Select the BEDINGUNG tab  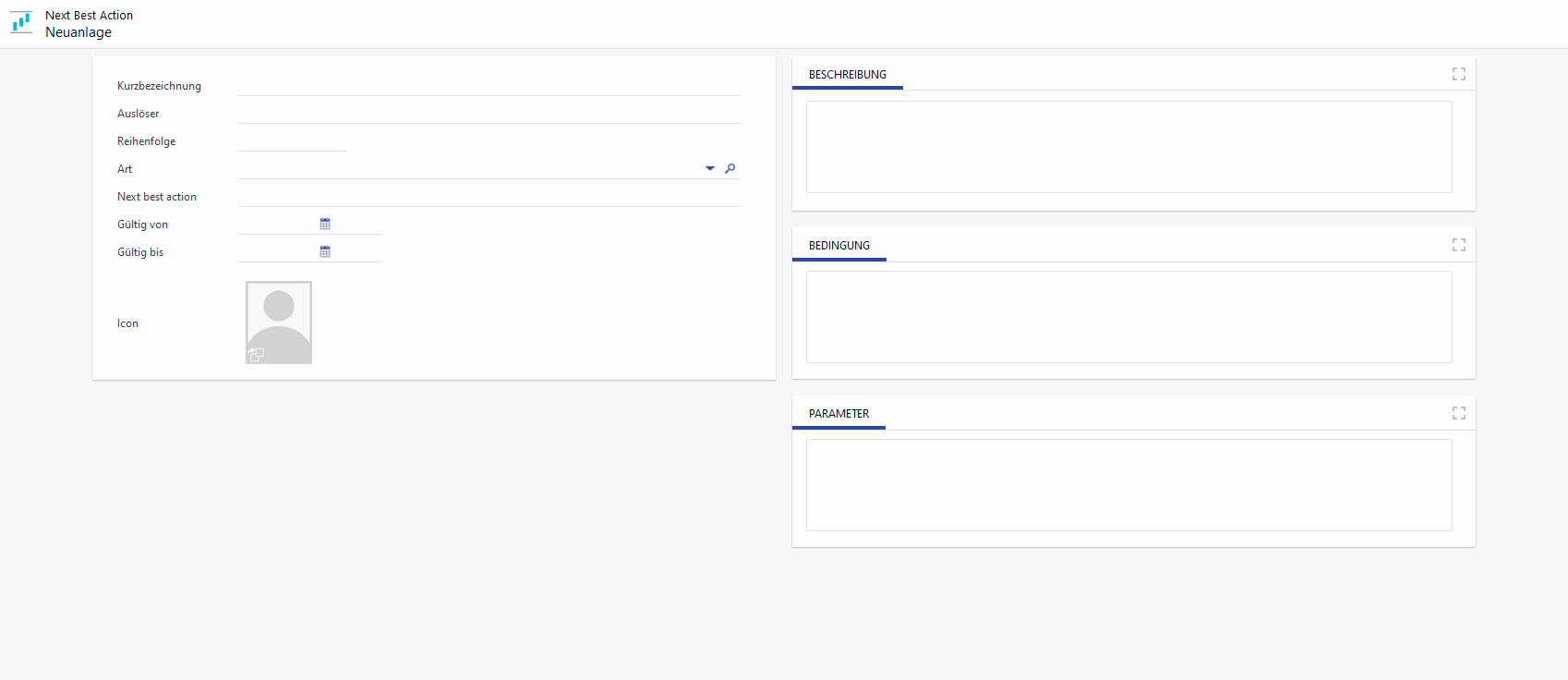pos(838,246)
